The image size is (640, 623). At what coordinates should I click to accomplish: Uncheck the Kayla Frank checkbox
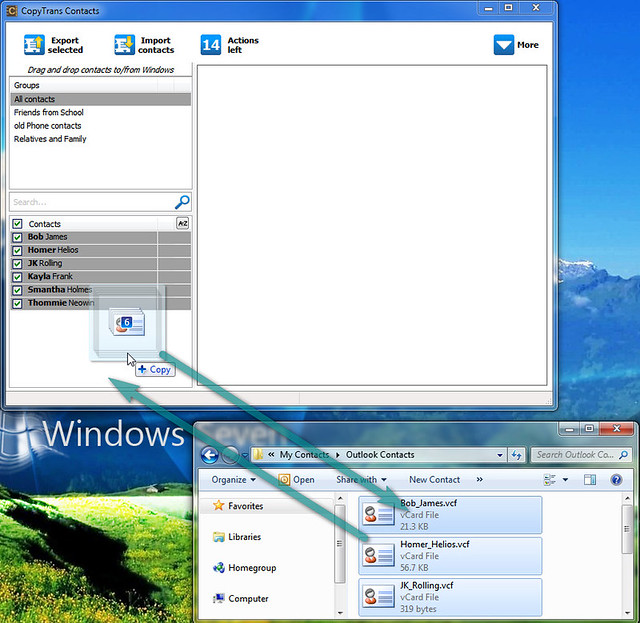click(17, 277)
